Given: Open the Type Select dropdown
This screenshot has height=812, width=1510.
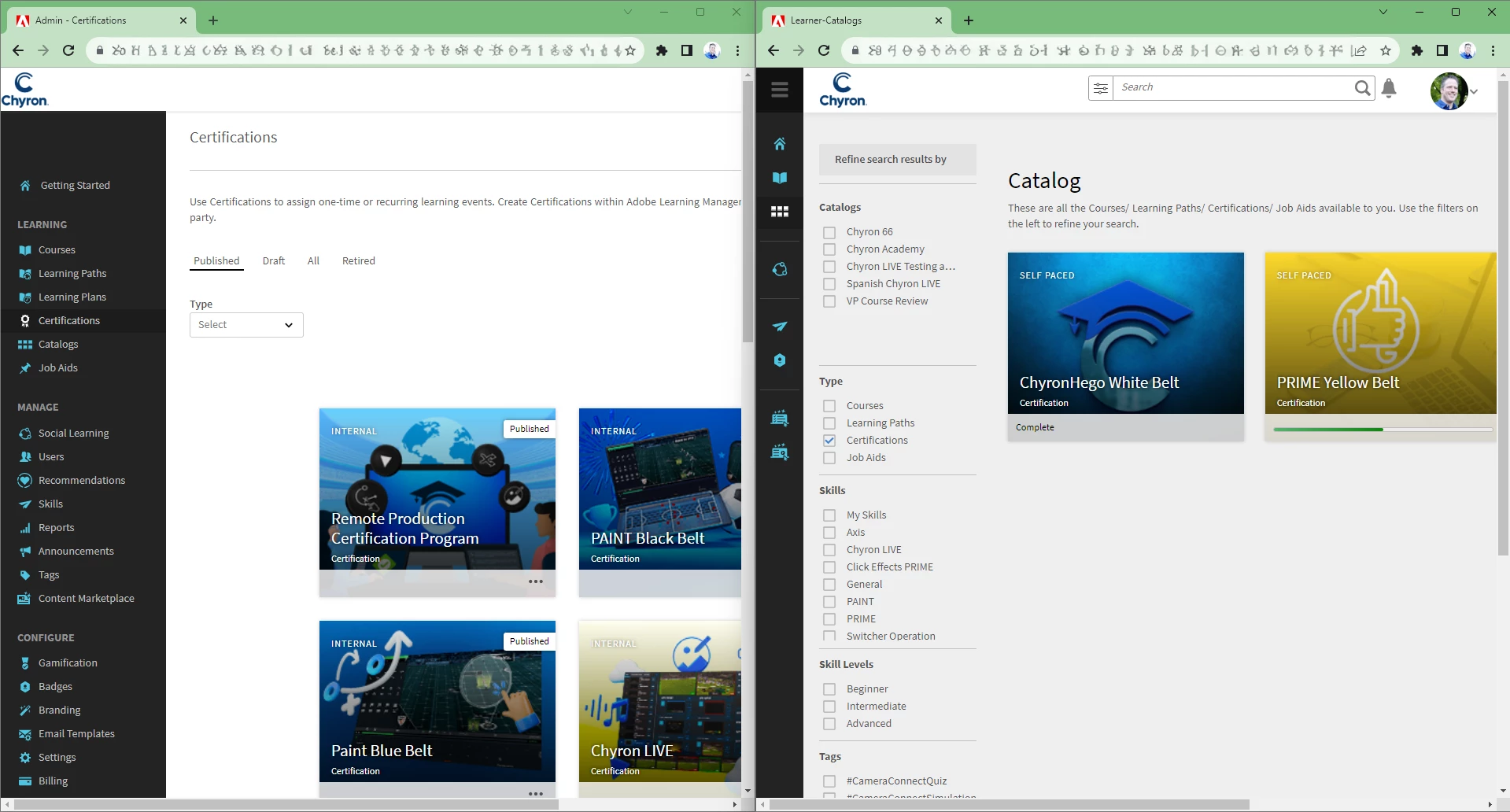Looking at the screenshot, I should pos(246,325).
